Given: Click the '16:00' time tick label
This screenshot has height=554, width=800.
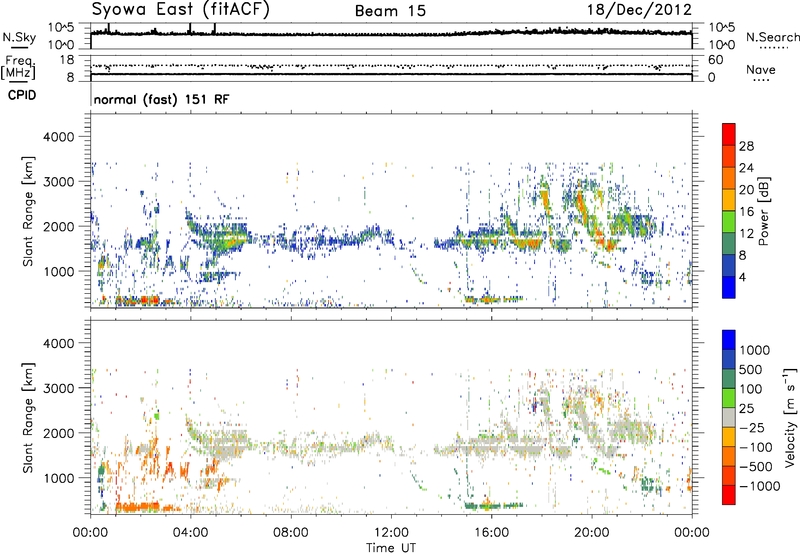Looking at the screenshot, I should [x=491, y=533].
